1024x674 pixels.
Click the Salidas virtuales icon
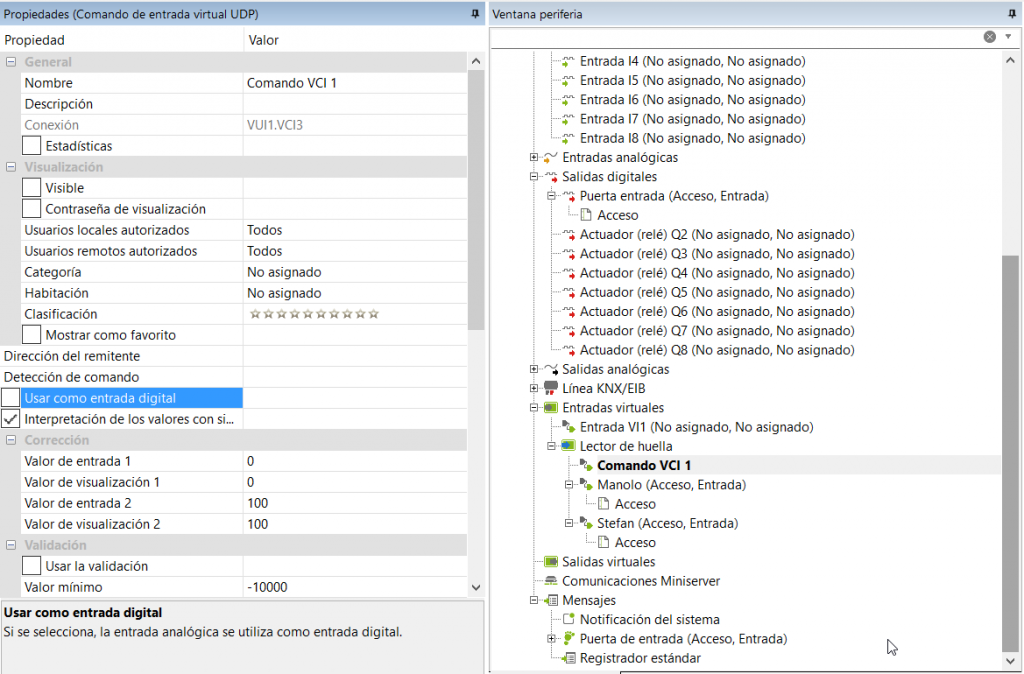click(551, 562)
